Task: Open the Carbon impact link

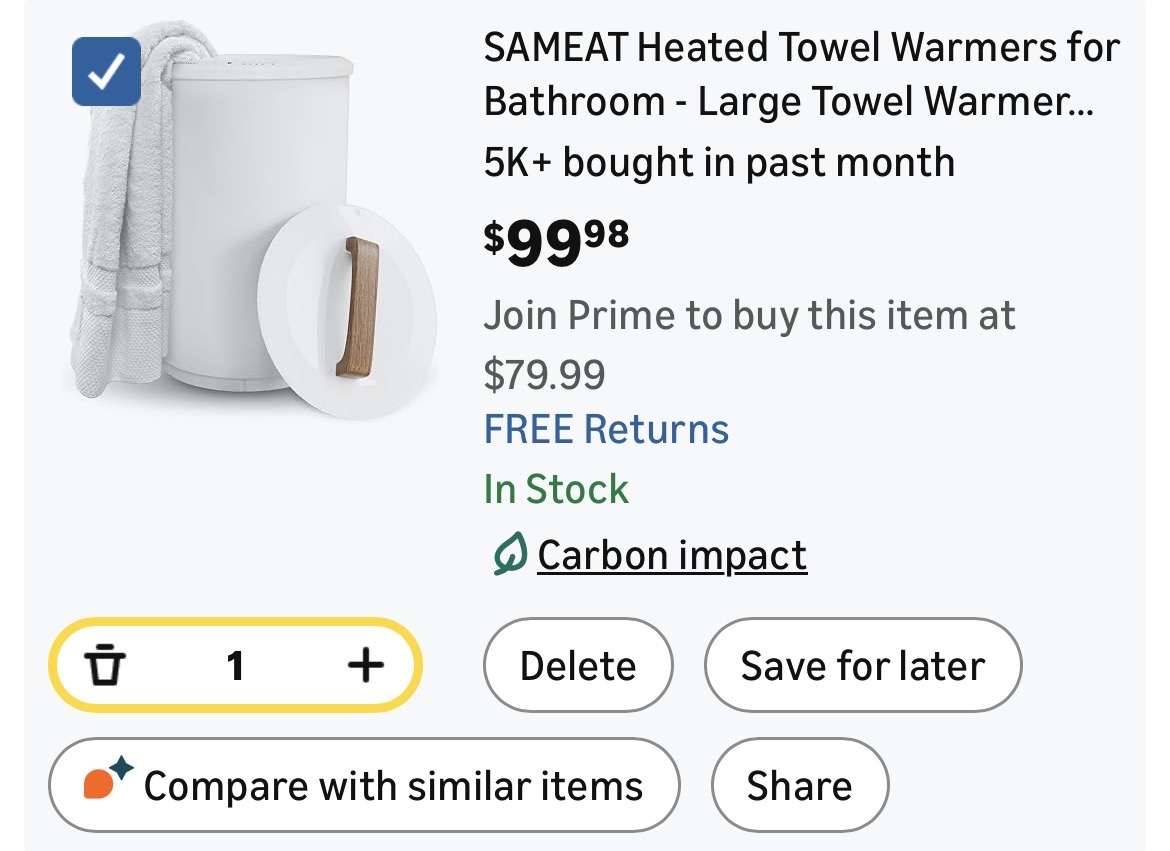Action: [x=671, y=555]
